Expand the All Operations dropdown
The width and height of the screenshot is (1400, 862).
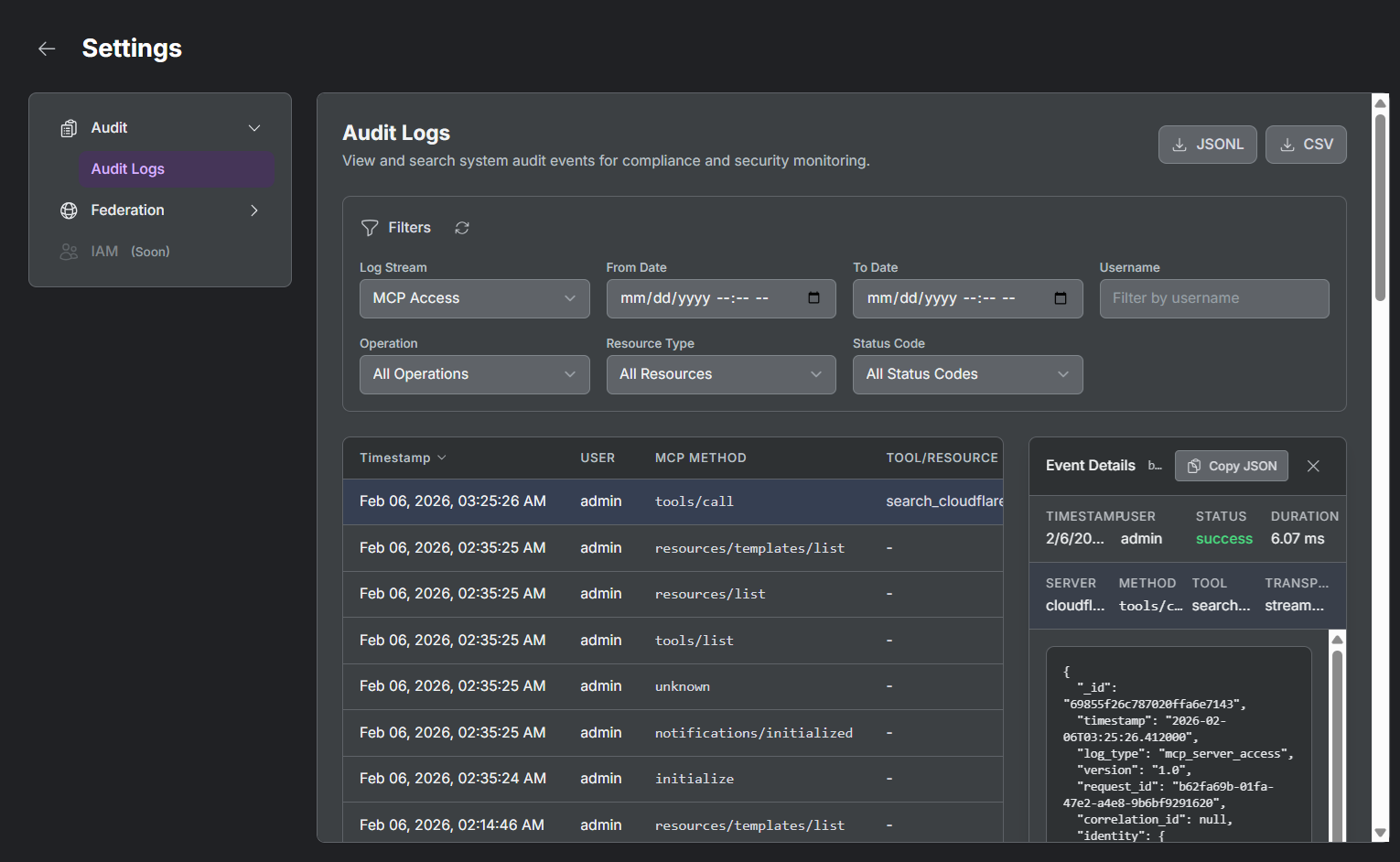click(474, 374)
